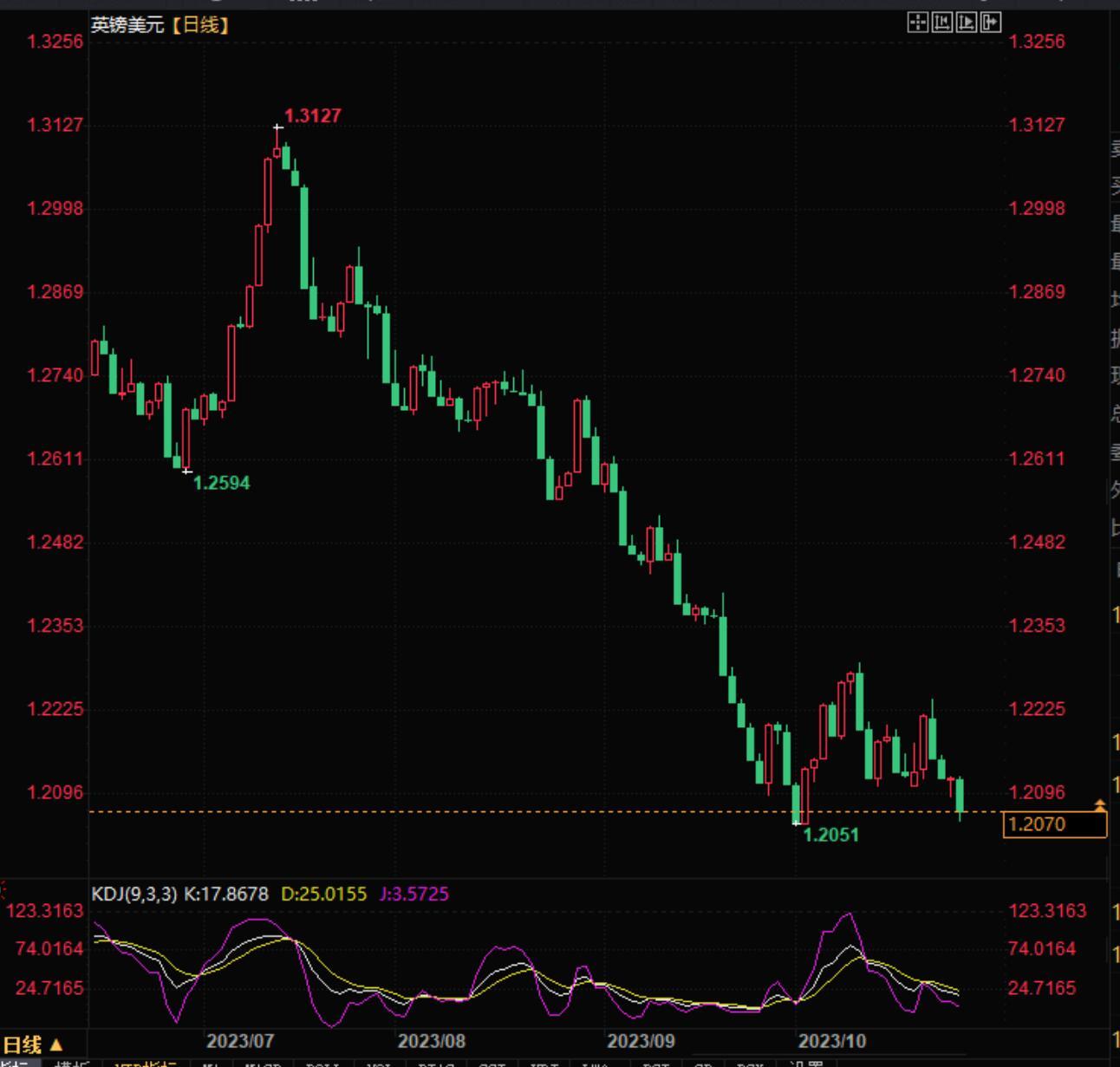Click the jump-to-start chart navigation icon
This screenshot has height=1067, width=1120.
coord(941,23)
